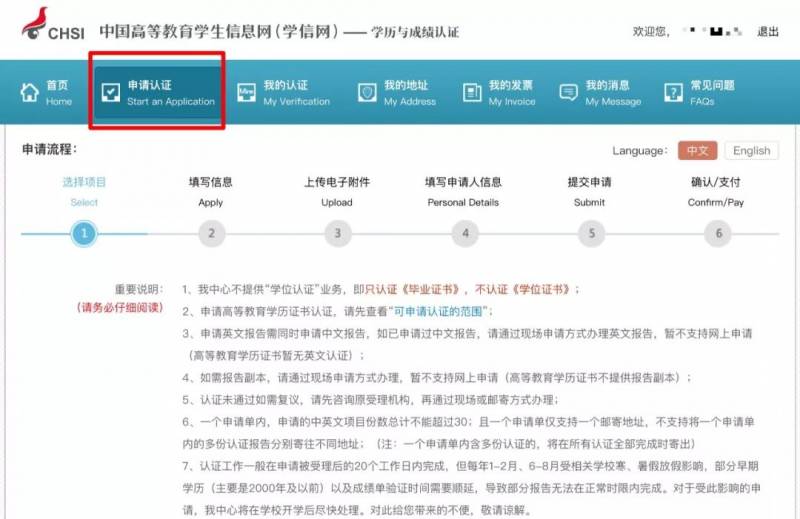This screenshot has height=519, width=800.
Task: Click the 退出 logout link
Action: pyautogui.click(x=767, y=32)
